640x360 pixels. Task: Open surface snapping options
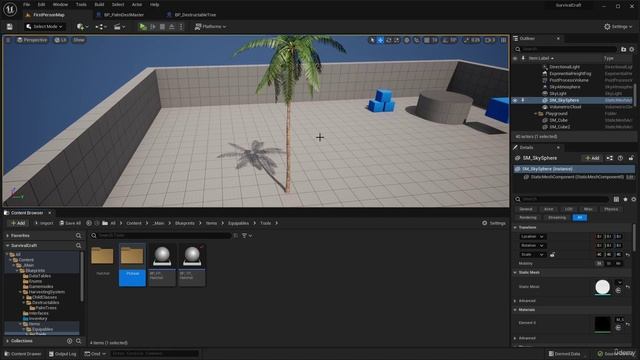pyautogui.click(x=416, y=40)
